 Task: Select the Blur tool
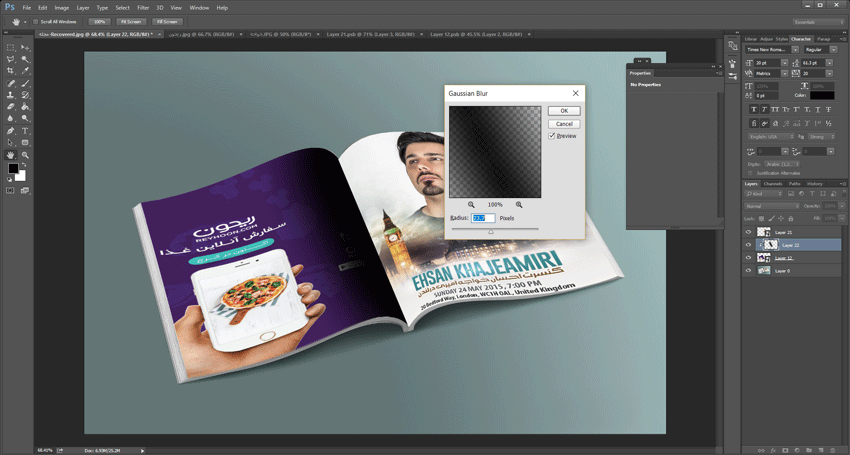coord(10,118)
